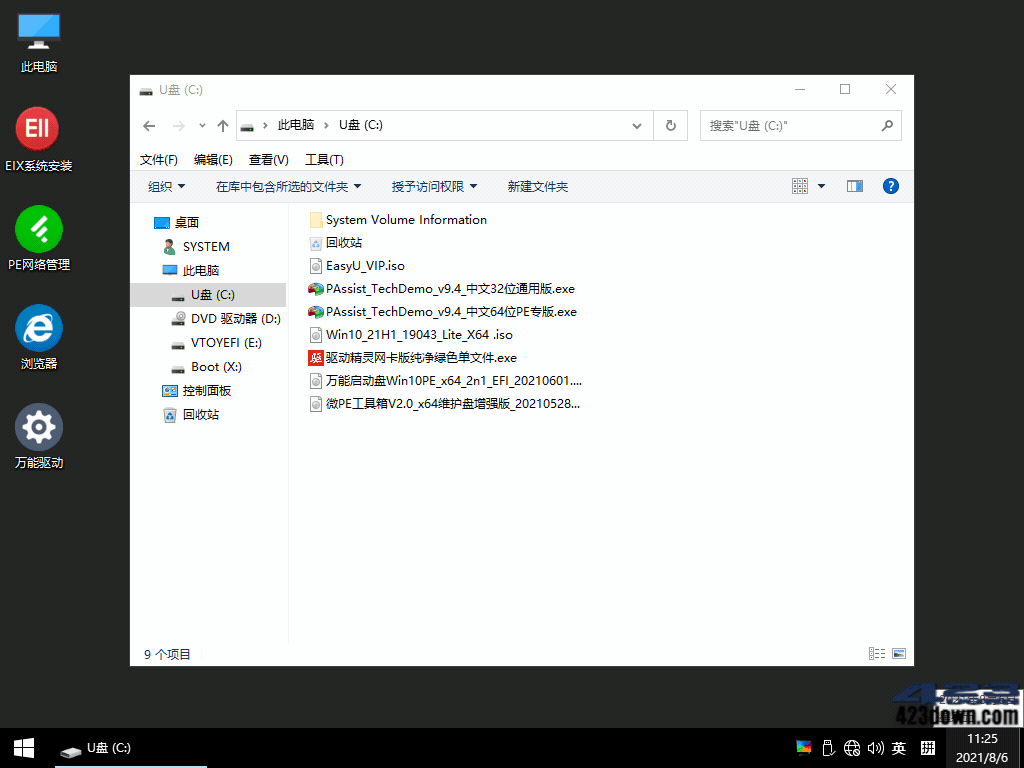The height and width of the screenshot is (768, 1024).
Task: Select PAssist_TechDemo 64位PE专版.exe file
Action: click(442, 312)
